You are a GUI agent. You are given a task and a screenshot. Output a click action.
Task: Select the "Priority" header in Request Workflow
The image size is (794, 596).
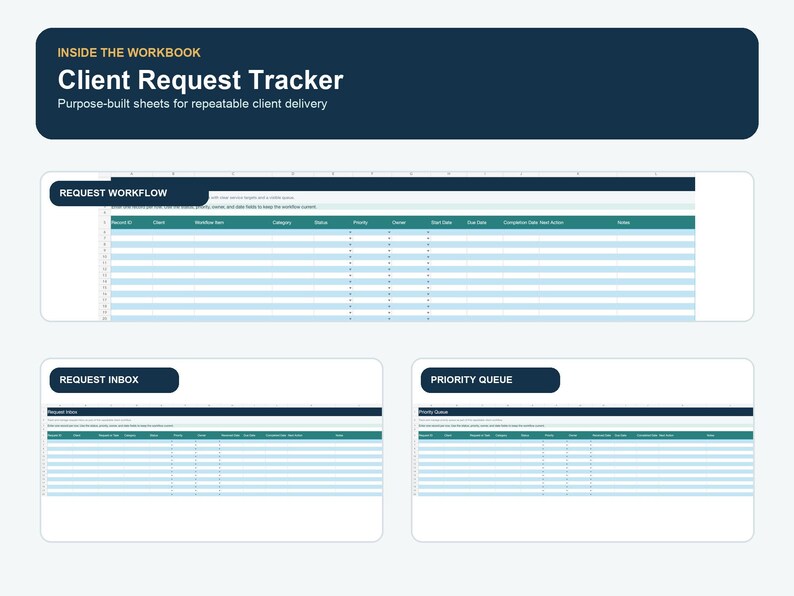(361, 222)
